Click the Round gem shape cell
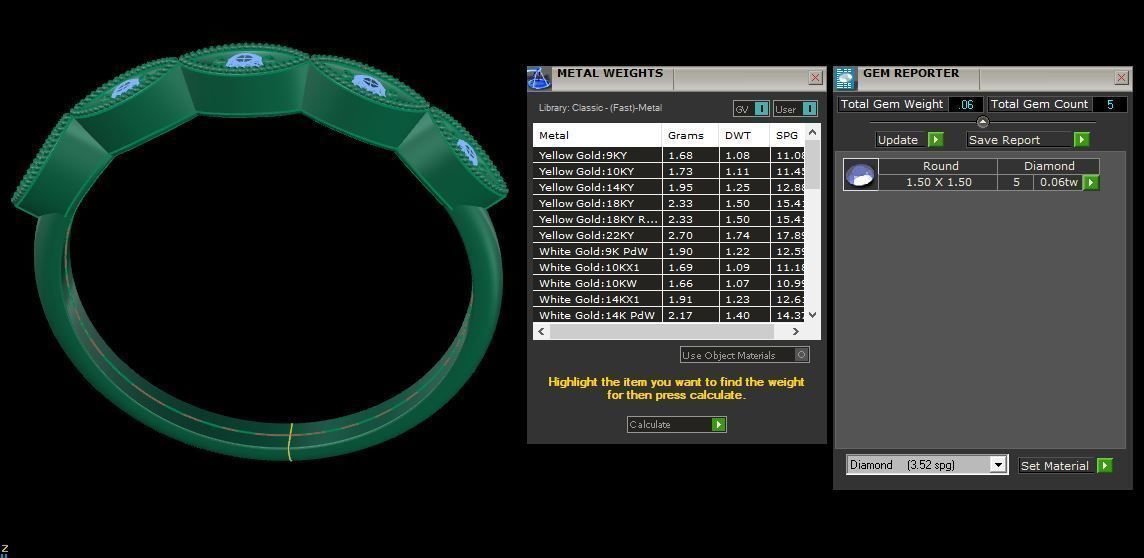The width and height of the screenshot is (1144, 558). (938, 166)
